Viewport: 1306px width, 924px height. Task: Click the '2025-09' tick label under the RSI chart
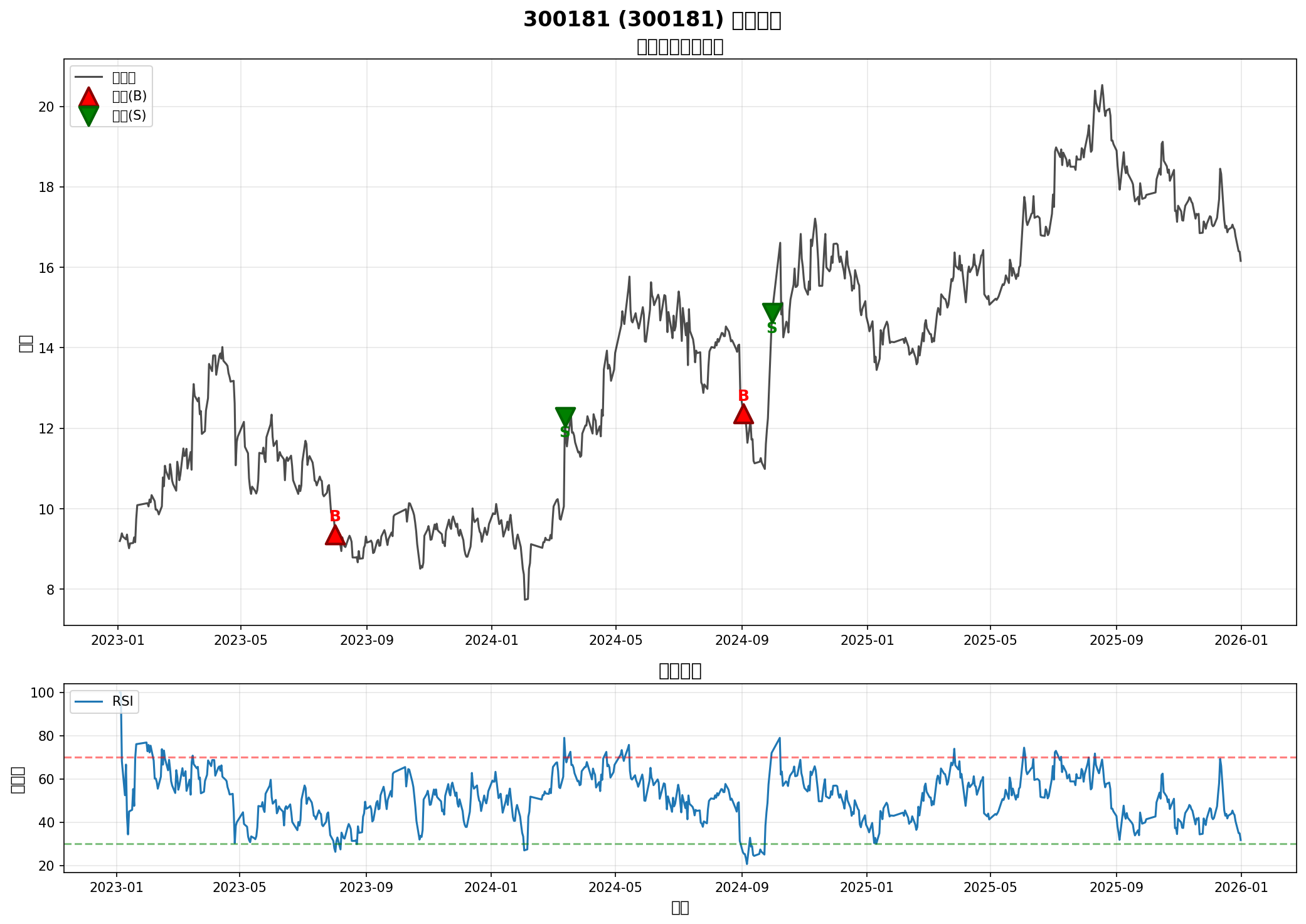1116,887
